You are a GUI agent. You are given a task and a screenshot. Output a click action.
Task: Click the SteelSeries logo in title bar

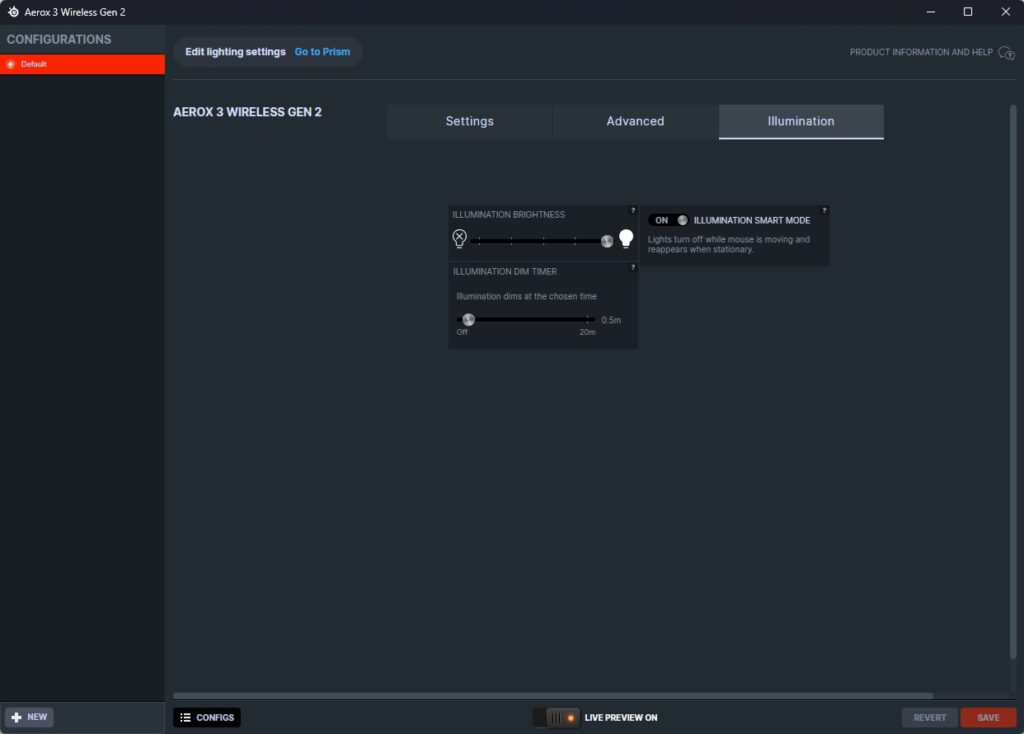(13, 12)
